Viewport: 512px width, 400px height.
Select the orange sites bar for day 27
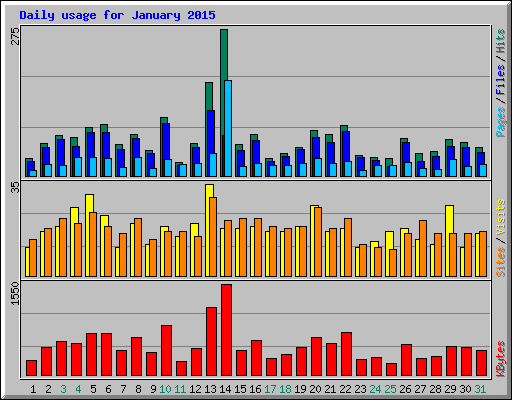click(x=423, y=248)
